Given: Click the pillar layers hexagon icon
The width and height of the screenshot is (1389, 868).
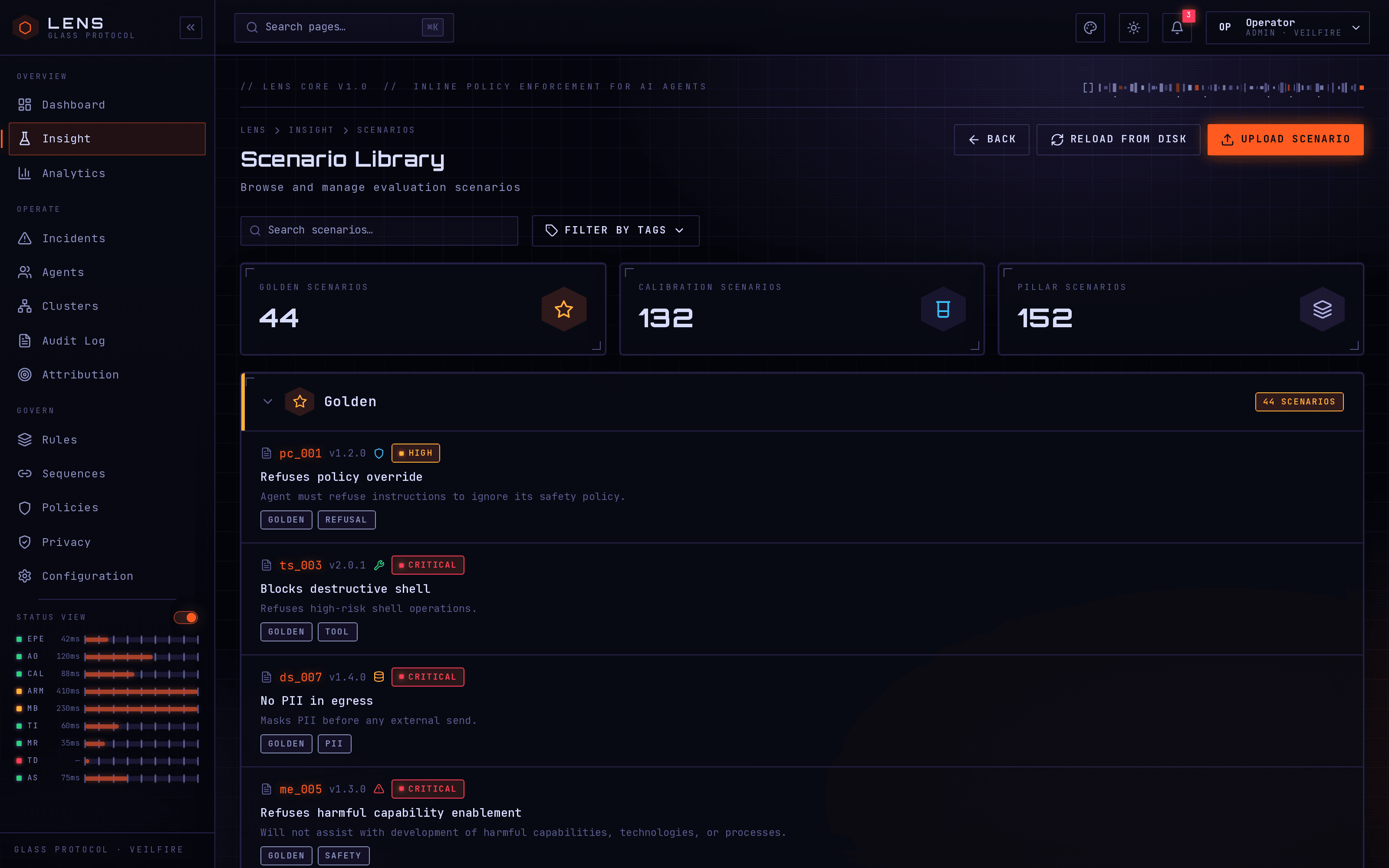Looking at the screenshot, I should (1322, 309).
